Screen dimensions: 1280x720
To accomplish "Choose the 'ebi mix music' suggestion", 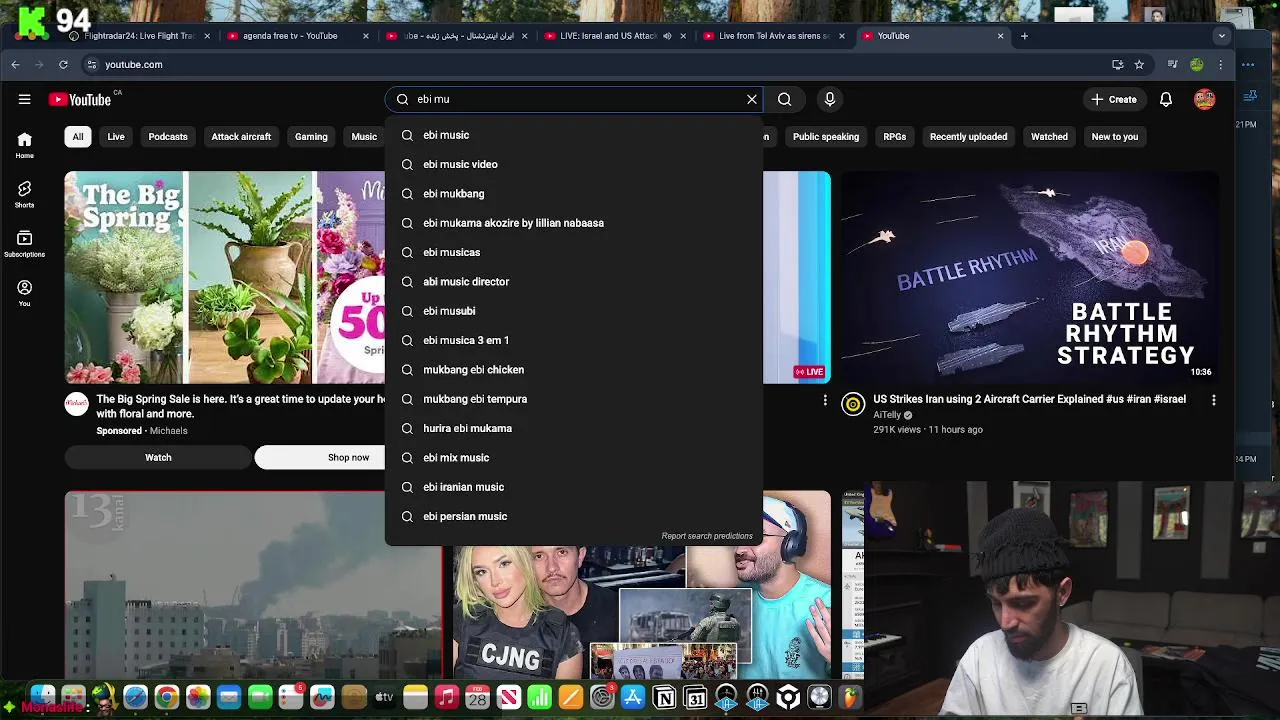I will (574, 457).
